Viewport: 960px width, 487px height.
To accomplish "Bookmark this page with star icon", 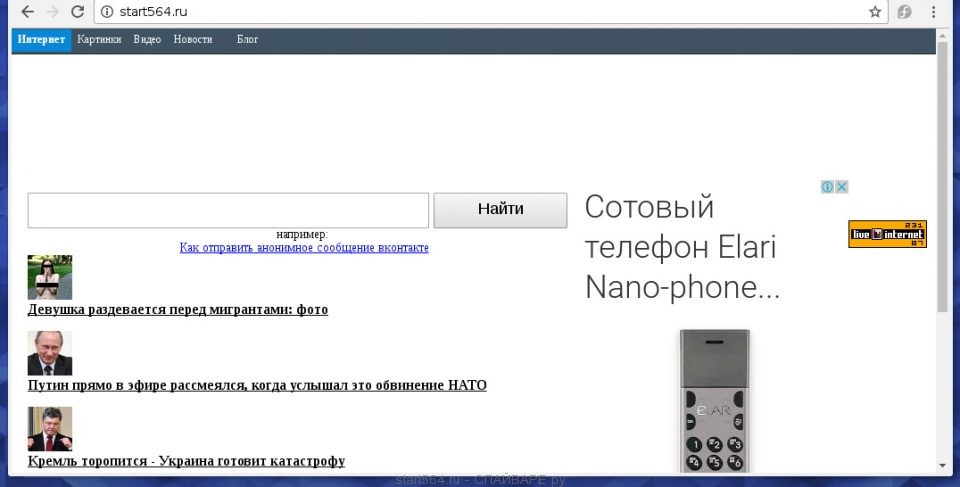I will 875,12.
